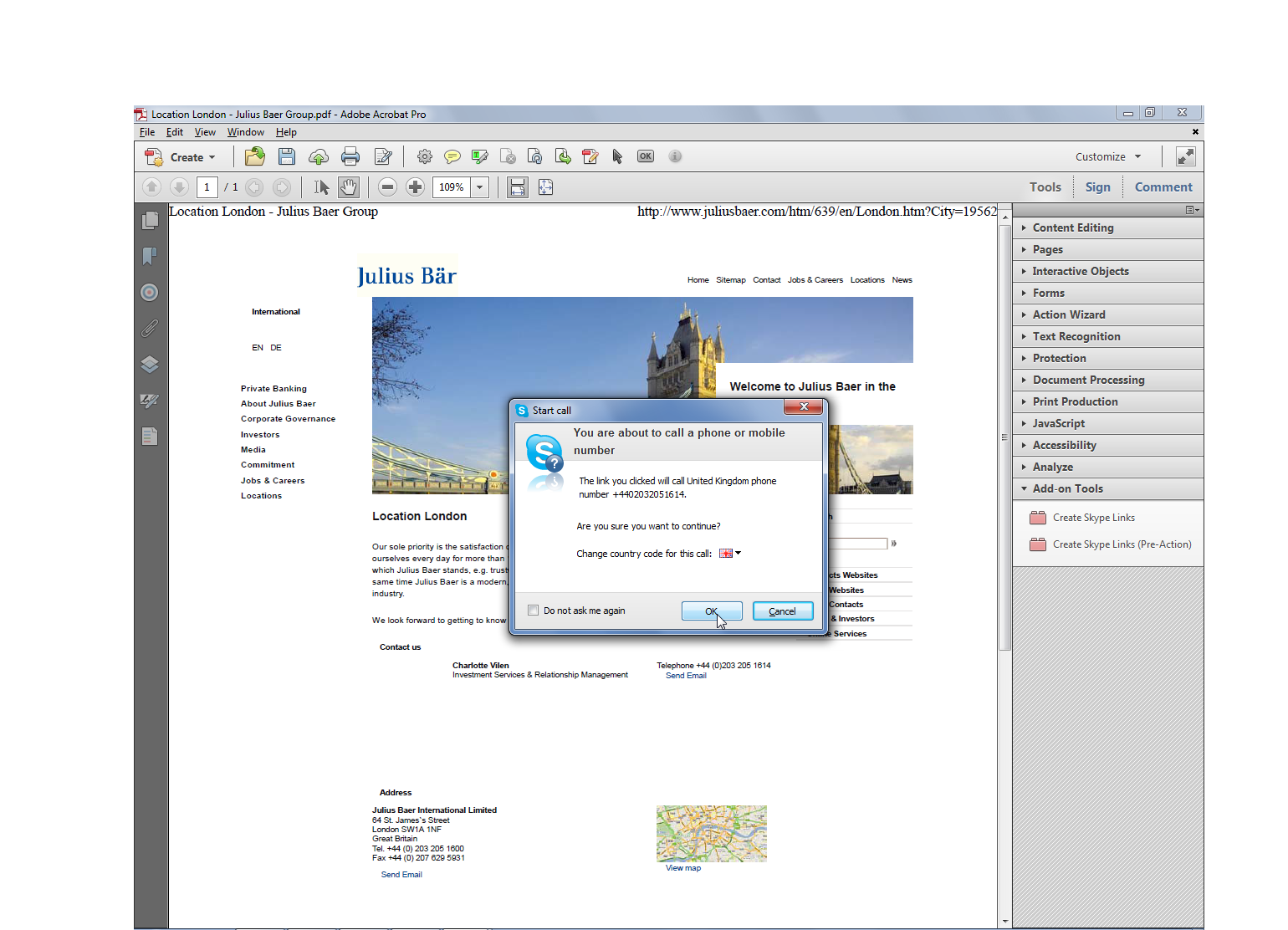Select the delete page icon
1288x930 pixels.
[508, 156]
